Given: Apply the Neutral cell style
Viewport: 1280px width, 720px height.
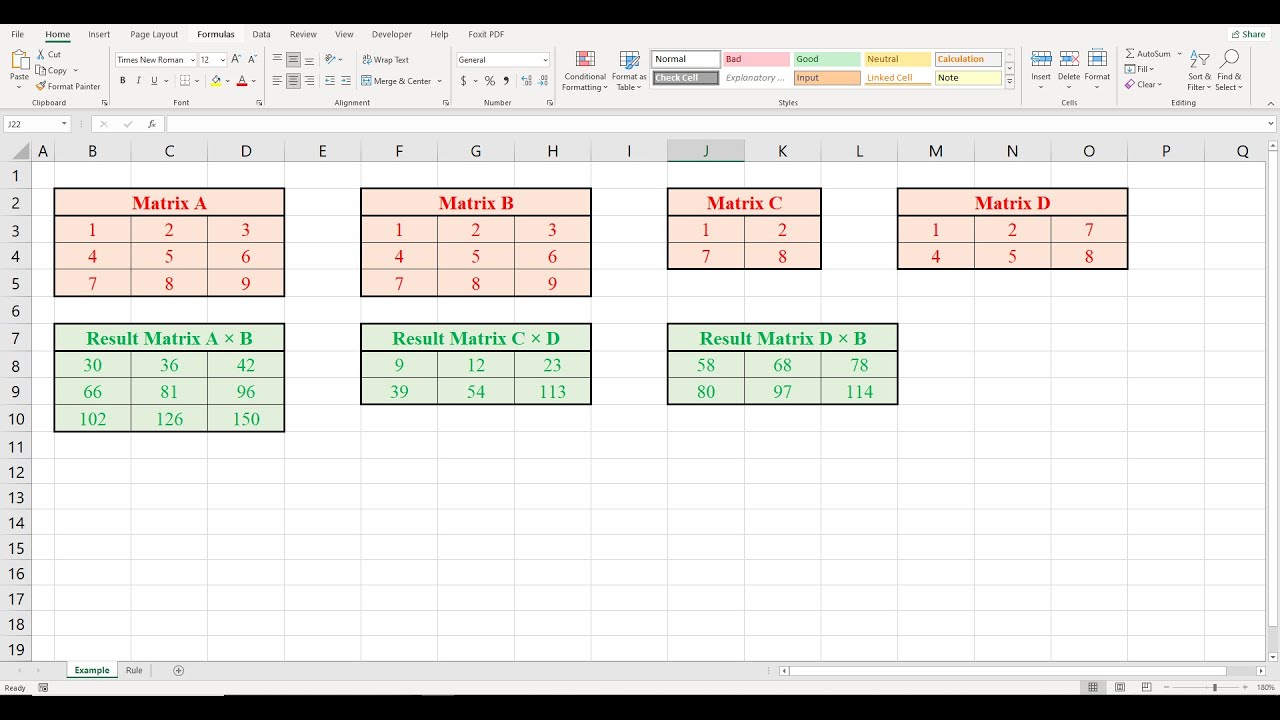Looking at the screenshot, I should pos(898,59).
